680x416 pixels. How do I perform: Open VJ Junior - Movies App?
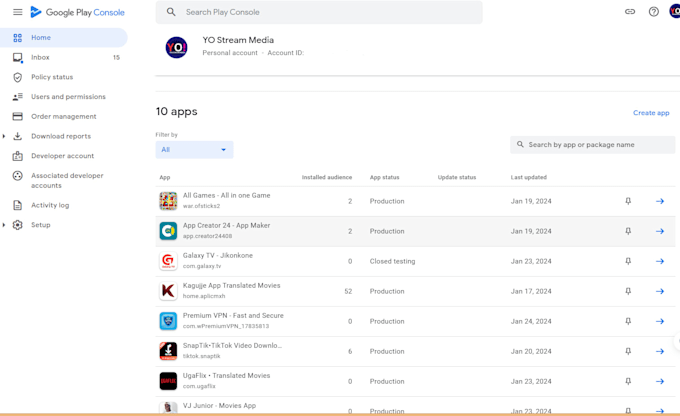(x=219, y=406)
